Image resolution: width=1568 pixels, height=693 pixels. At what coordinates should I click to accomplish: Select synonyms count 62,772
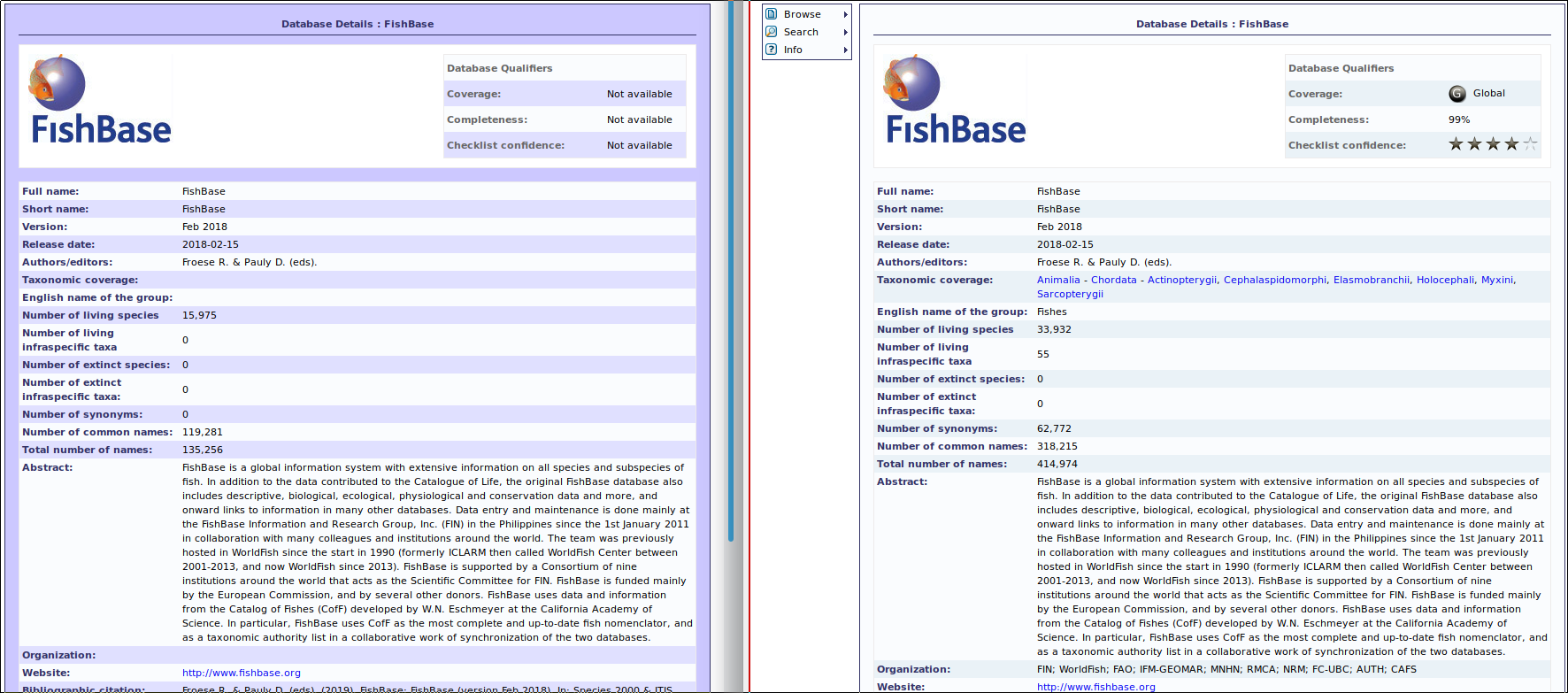[x=1054, y=428]
